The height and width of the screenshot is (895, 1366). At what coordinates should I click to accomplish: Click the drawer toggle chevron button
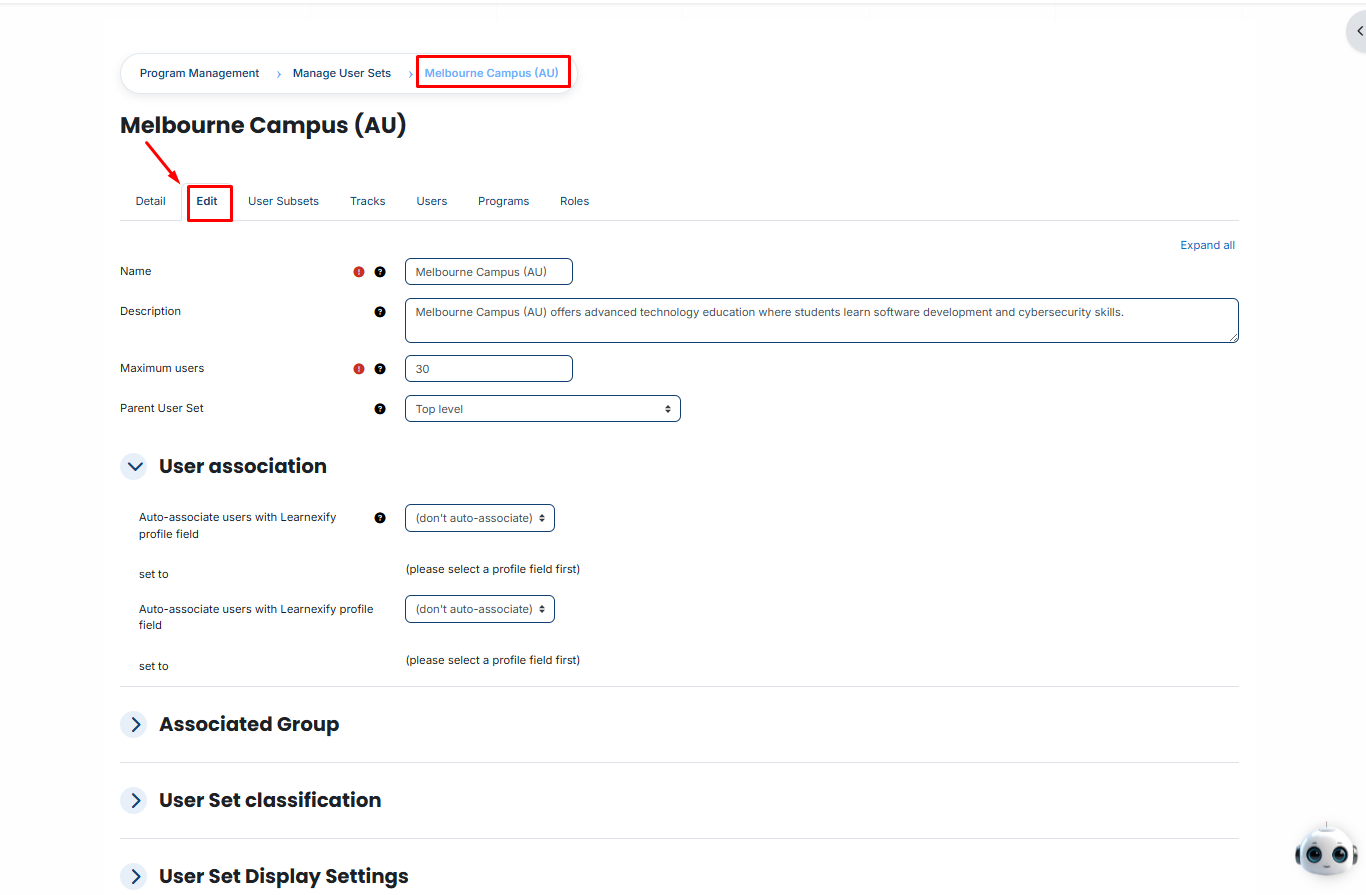(x=1357, y=31)
